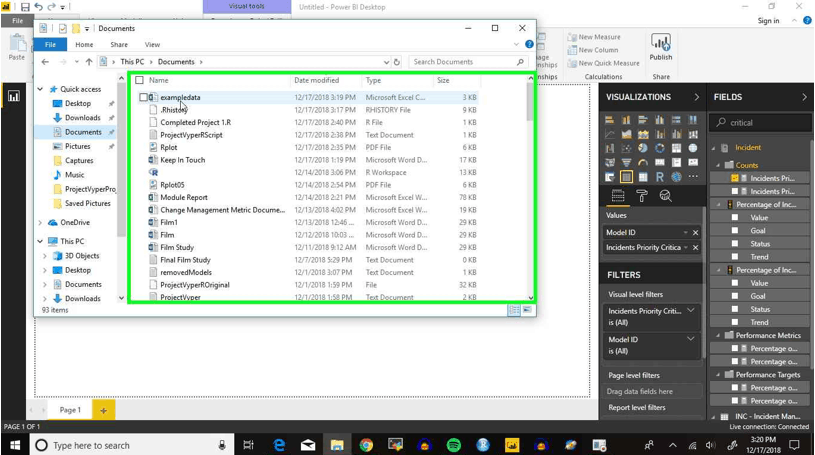
Task: Check the unchecked Incidents Pri... field box
Action: click(734, 191)
